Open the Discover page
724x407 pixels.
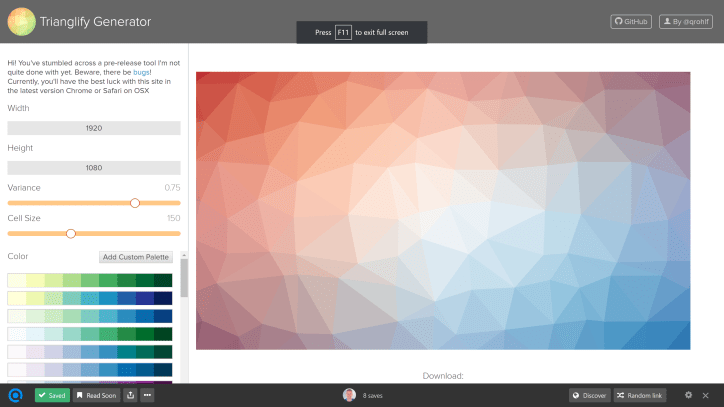[x=589, y=395]
